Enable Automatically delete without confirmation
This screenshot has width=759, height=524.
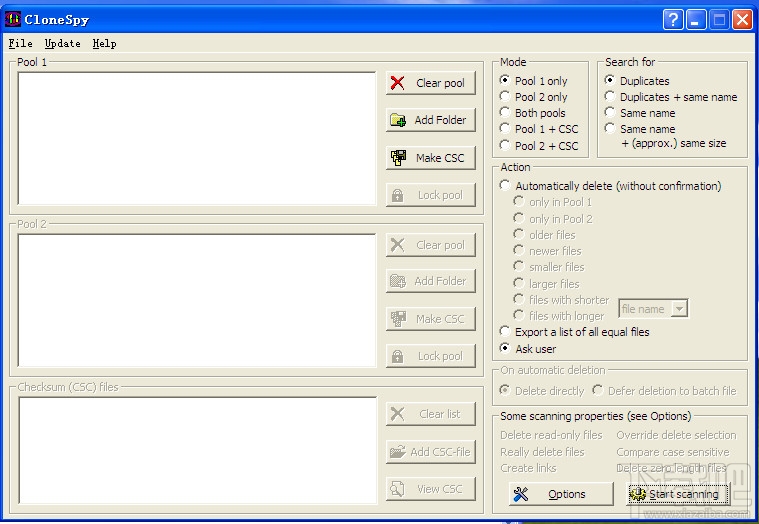(x=610, y=186)
